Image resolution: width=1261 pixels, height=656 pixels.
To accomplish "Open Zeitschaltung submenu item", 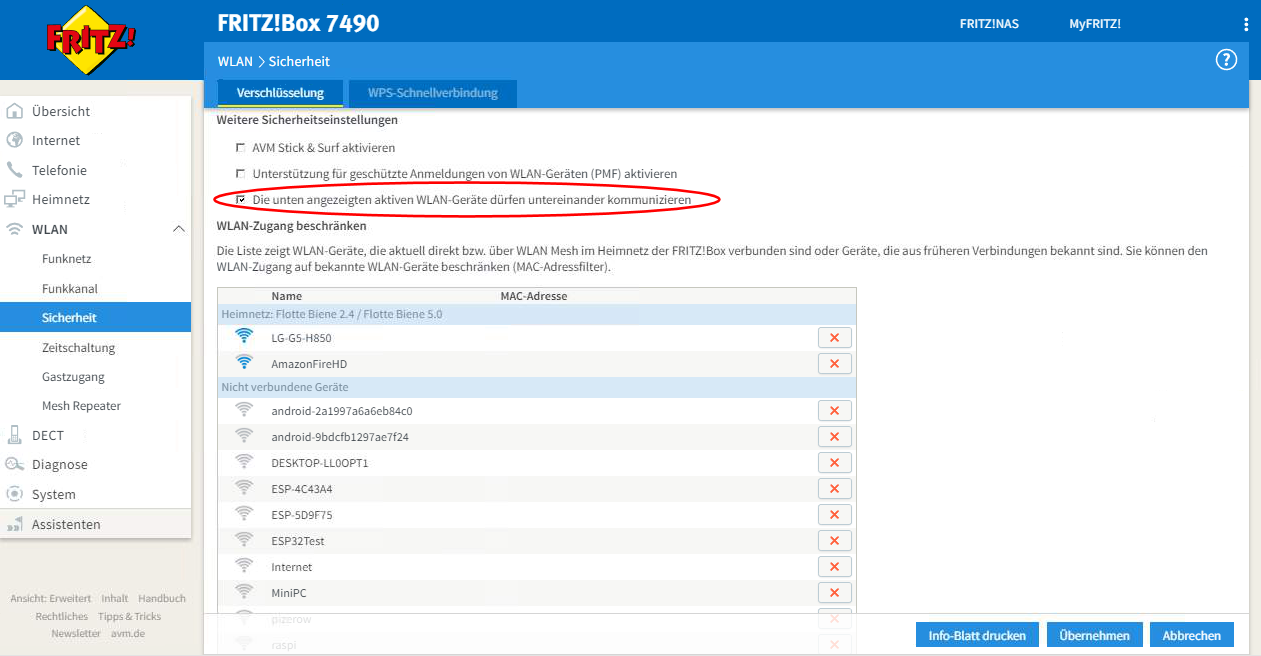I will [x=79, y=348].
